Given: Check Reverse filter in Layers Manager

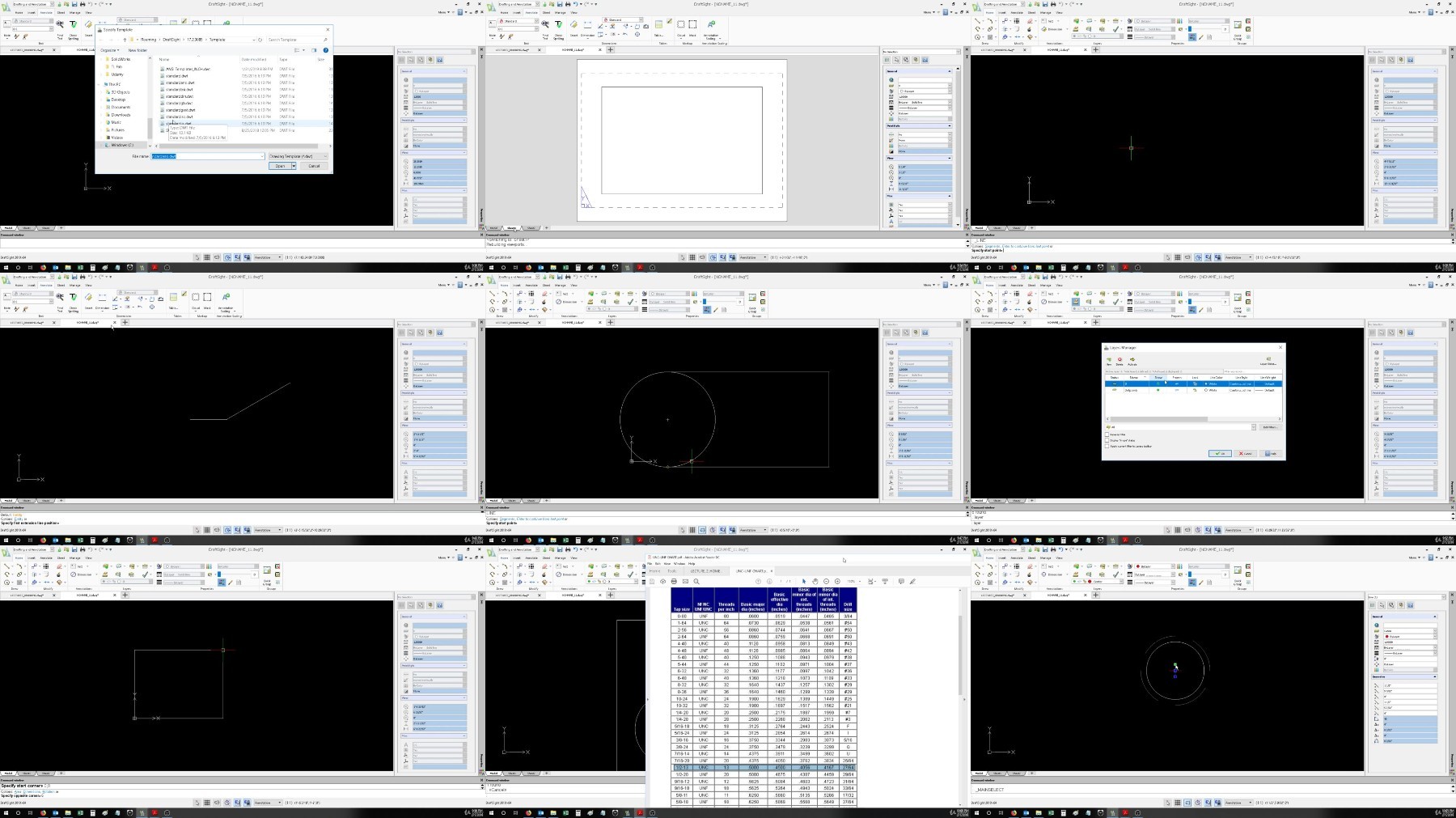Looking at the screenshot, I should [x=1107, y=434].
